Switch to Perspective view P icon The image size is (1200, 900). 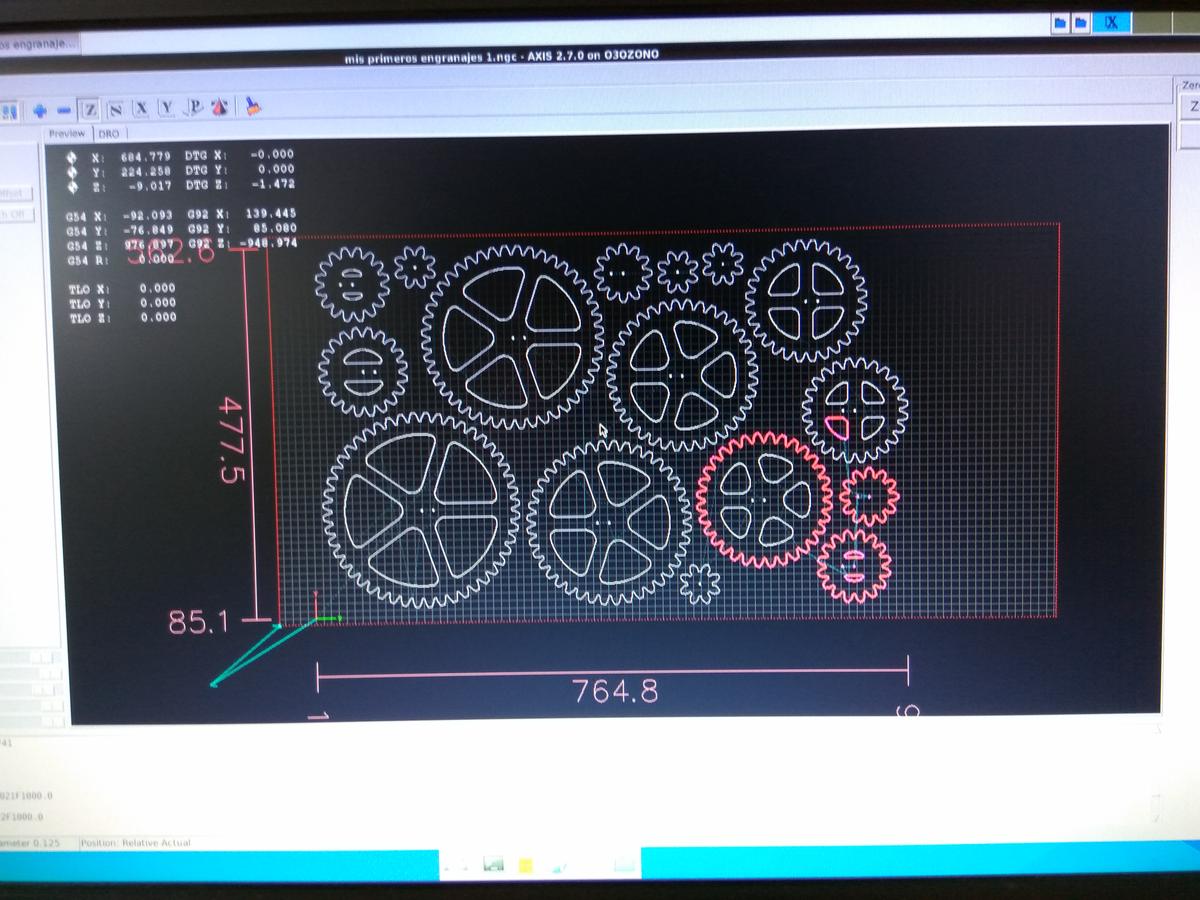tap(195, 106)
